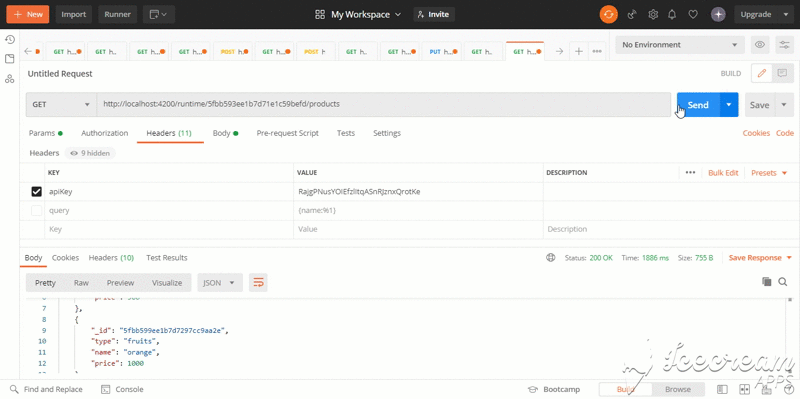Uncheck the apiKey header checkbox

tap(36, 192)
